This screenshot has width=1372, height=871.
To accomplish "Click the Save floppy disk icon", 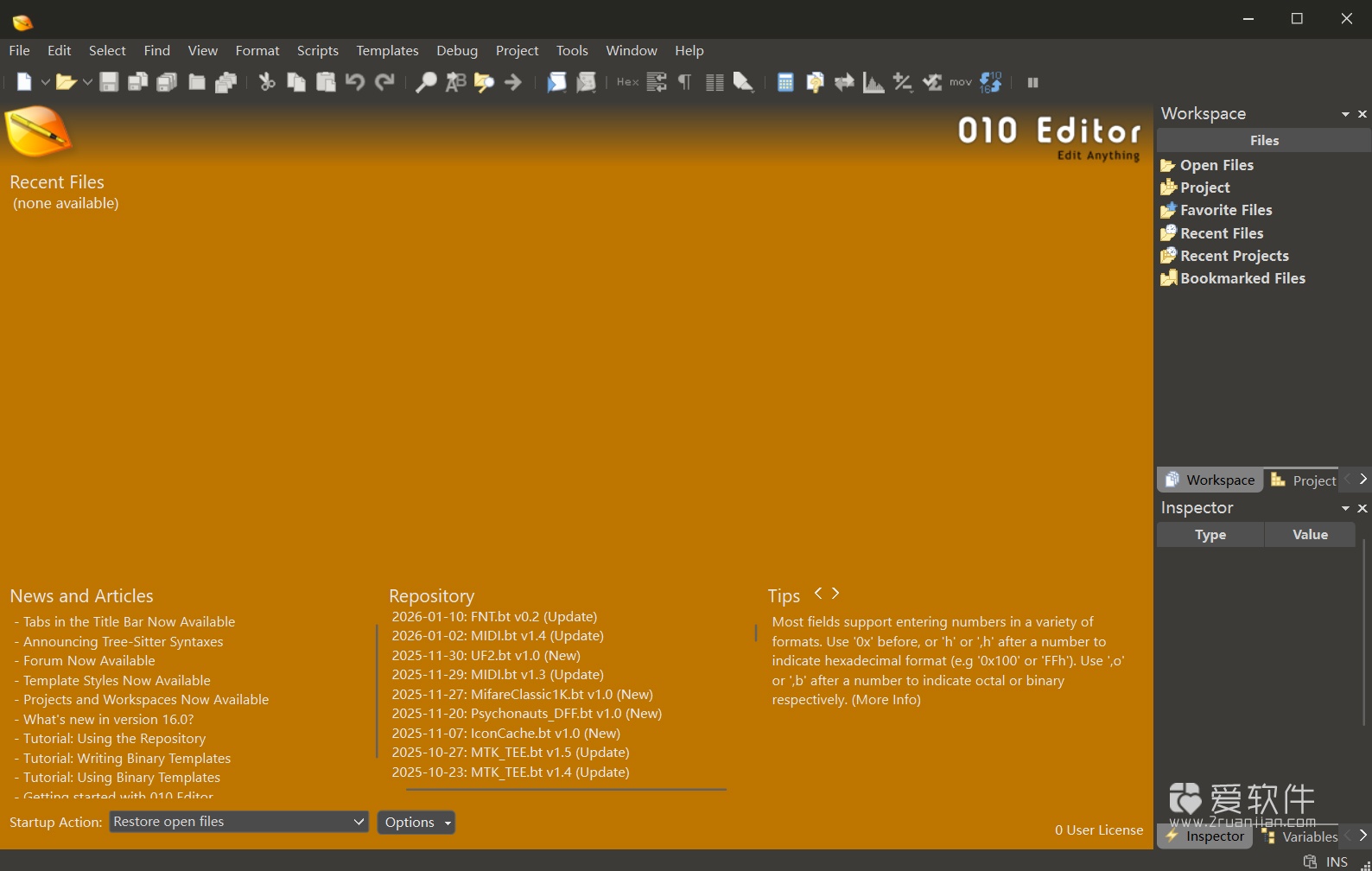I will pos(109,82).
